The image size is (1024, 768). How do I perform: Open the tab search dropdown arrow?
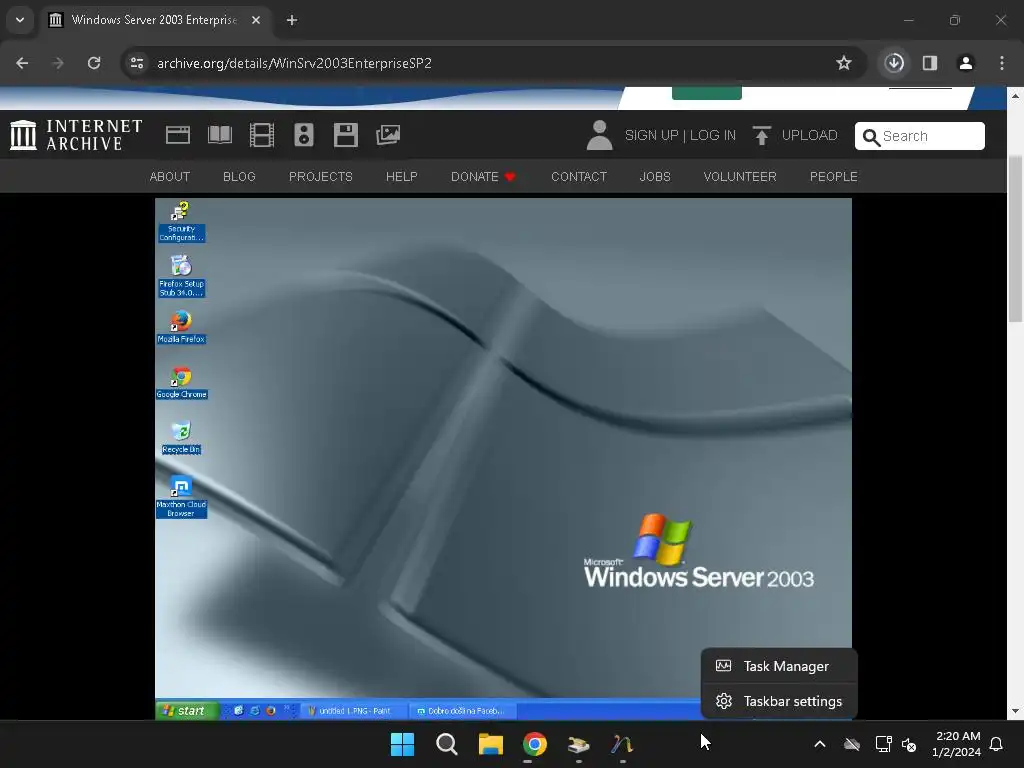coord(20,20)
